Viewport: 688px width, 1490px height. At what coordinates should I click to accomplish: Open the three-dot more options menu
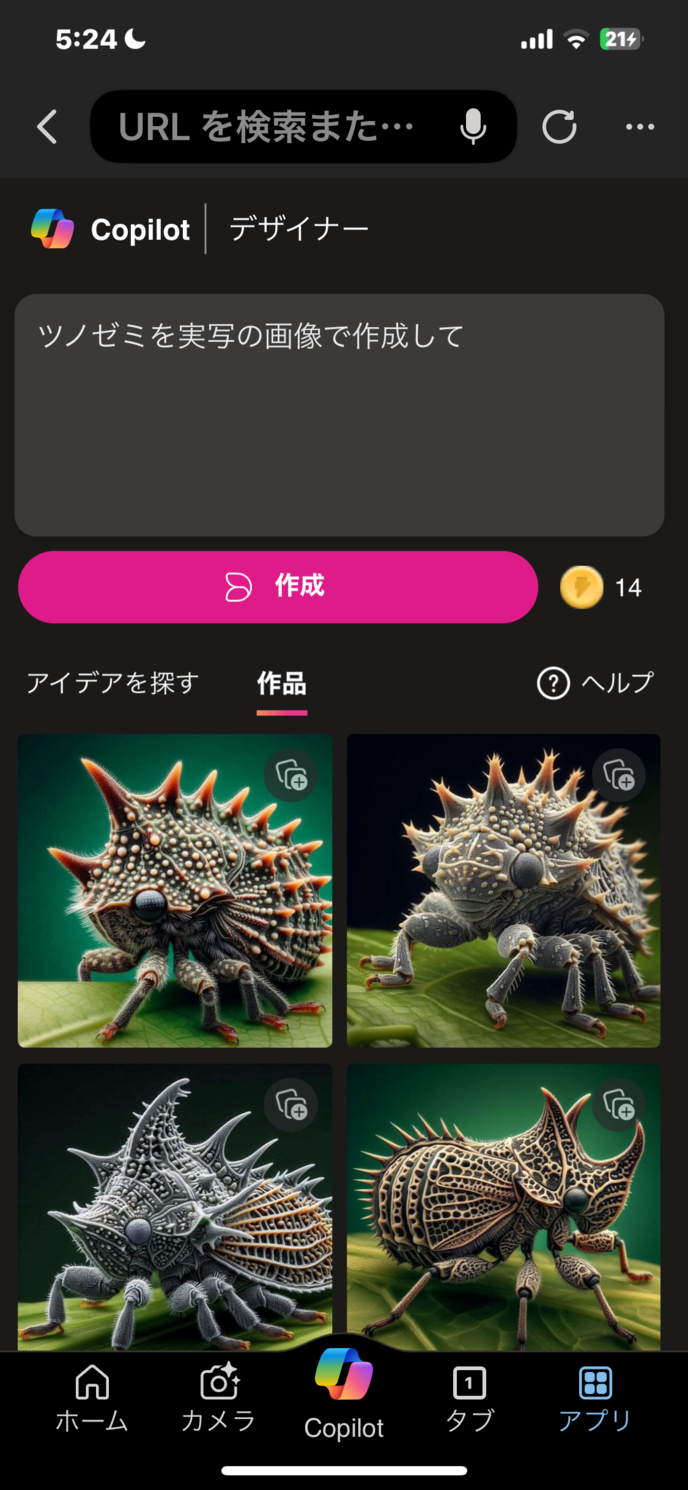click(640, 127)
